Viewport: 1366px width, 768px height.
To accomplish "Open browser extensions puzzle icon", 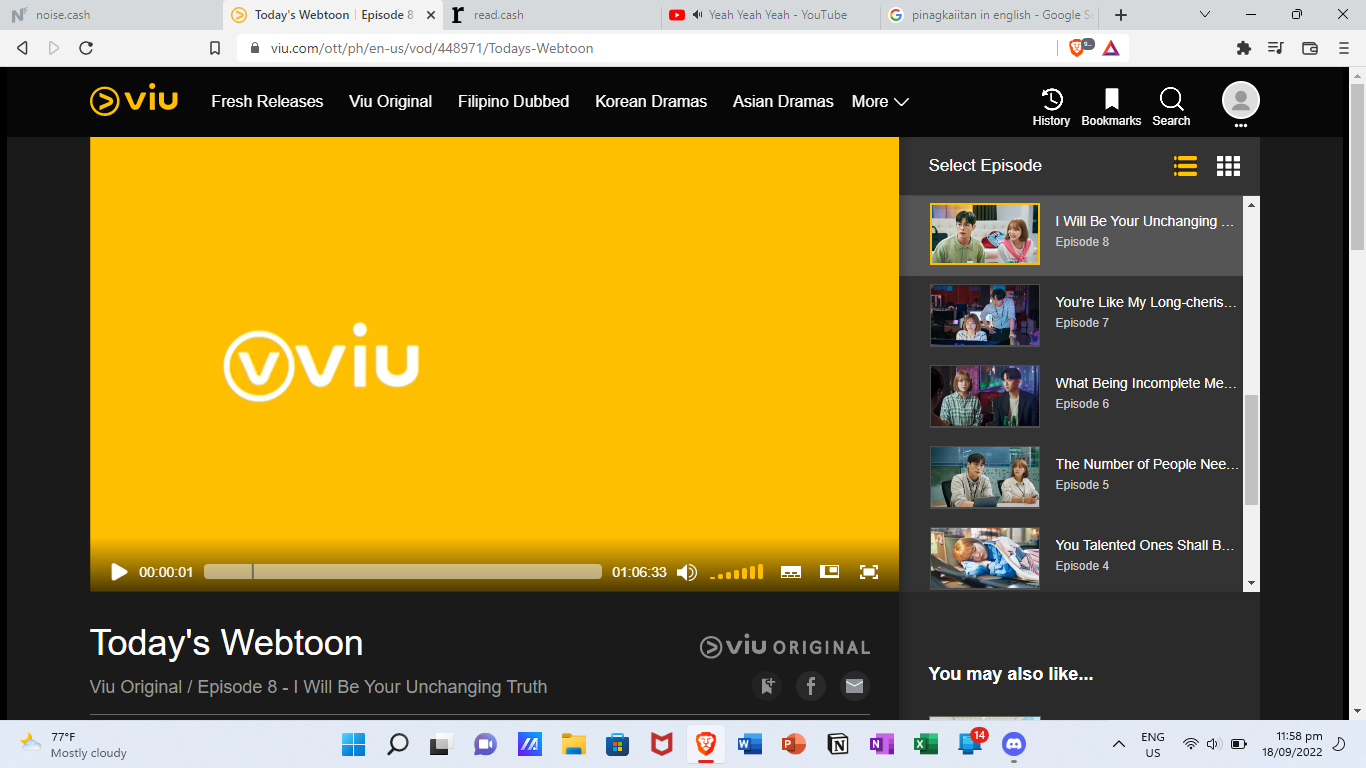I will [1243, 48].
